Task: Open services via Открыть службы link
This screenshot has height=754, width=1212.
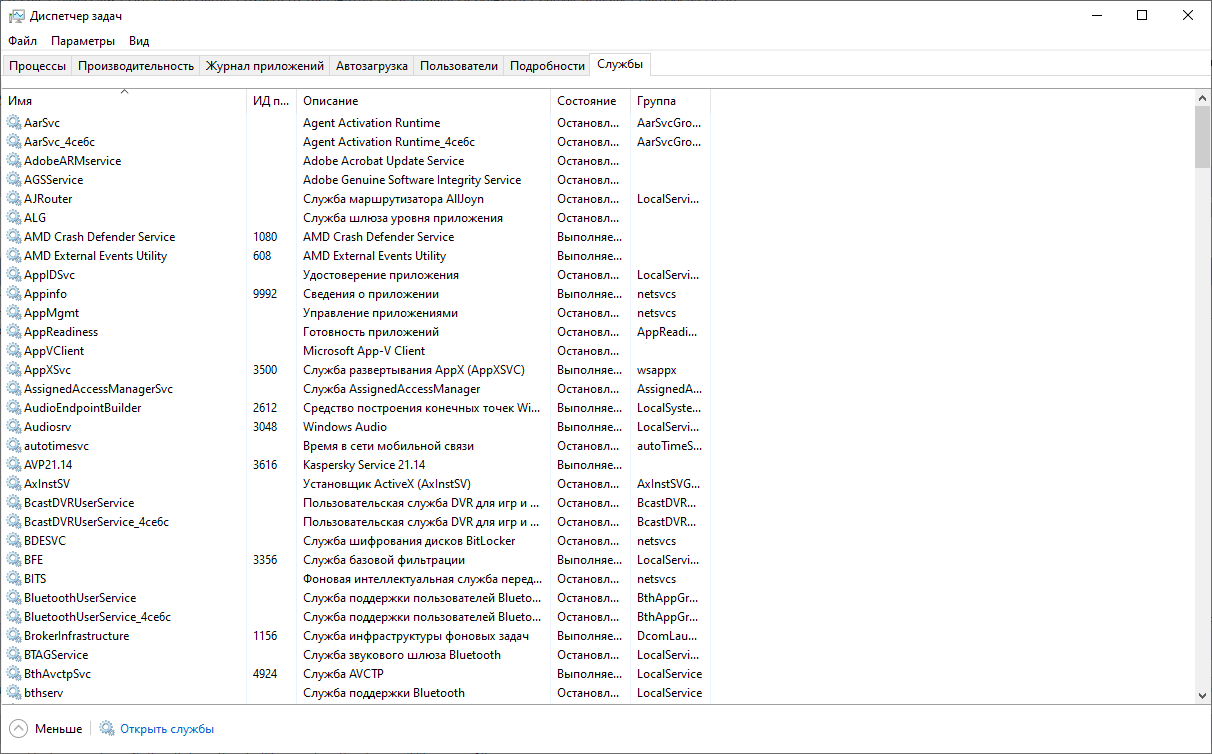Action: pyautogui.click(x=167, y=729)
